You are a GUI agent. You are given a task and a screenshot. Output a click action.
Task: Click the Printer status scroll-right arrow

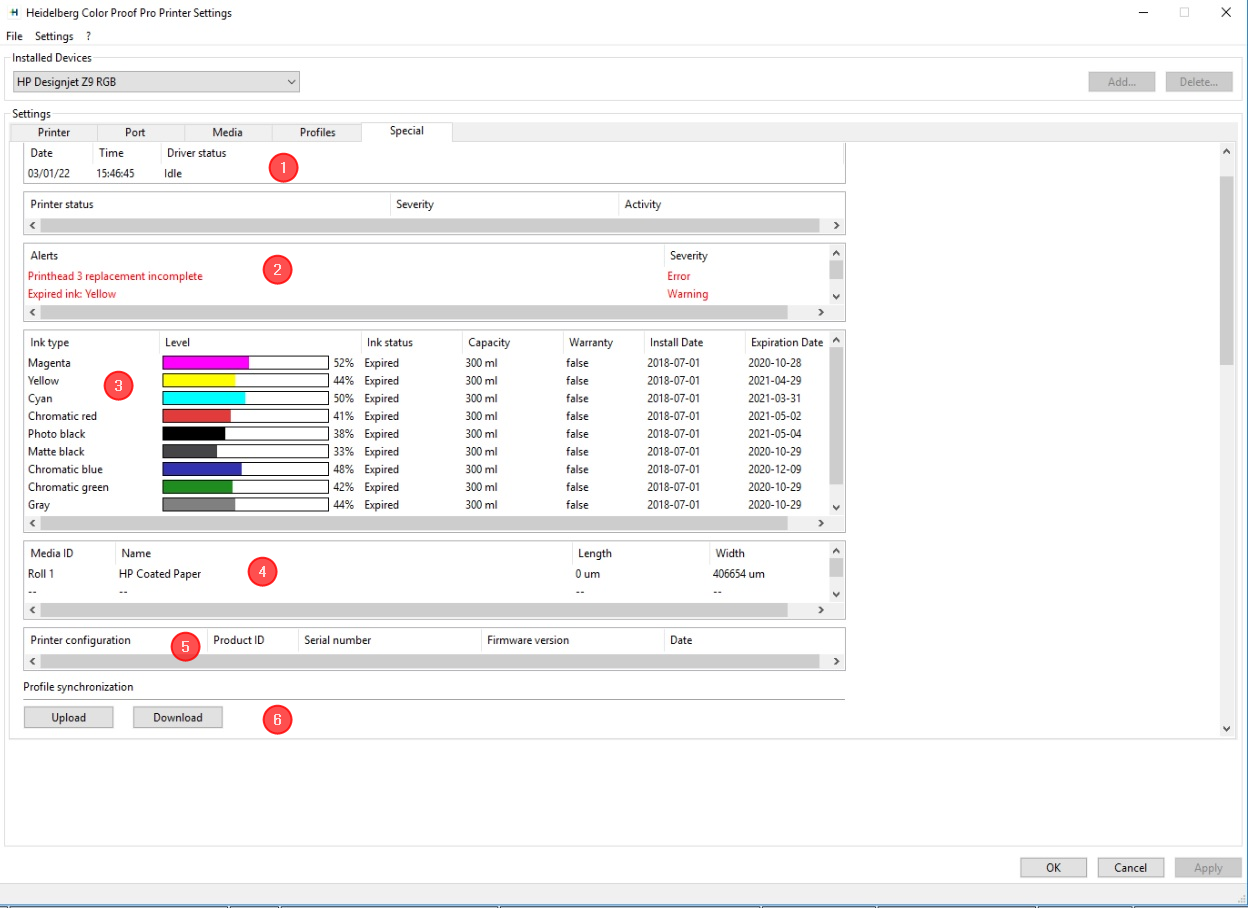[x=836, y=226]
